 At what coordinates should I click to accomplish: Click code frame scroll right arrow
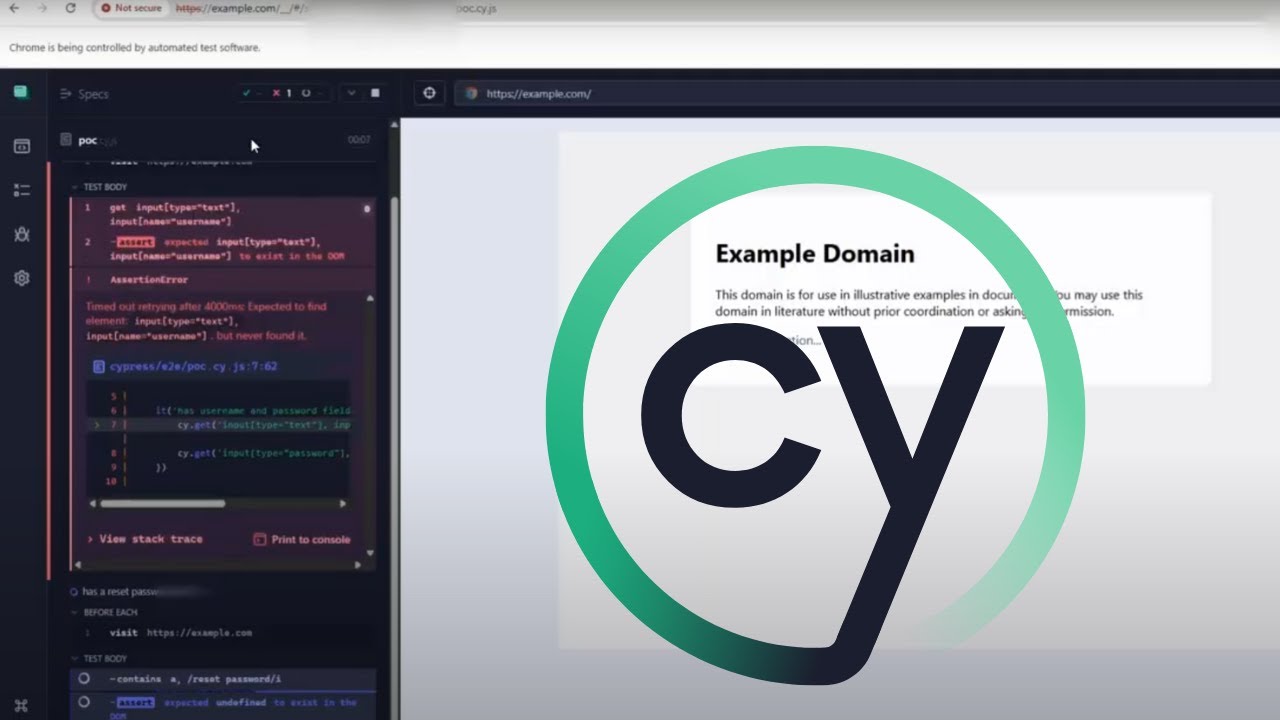pyautogui.click(x=343, y=504)
